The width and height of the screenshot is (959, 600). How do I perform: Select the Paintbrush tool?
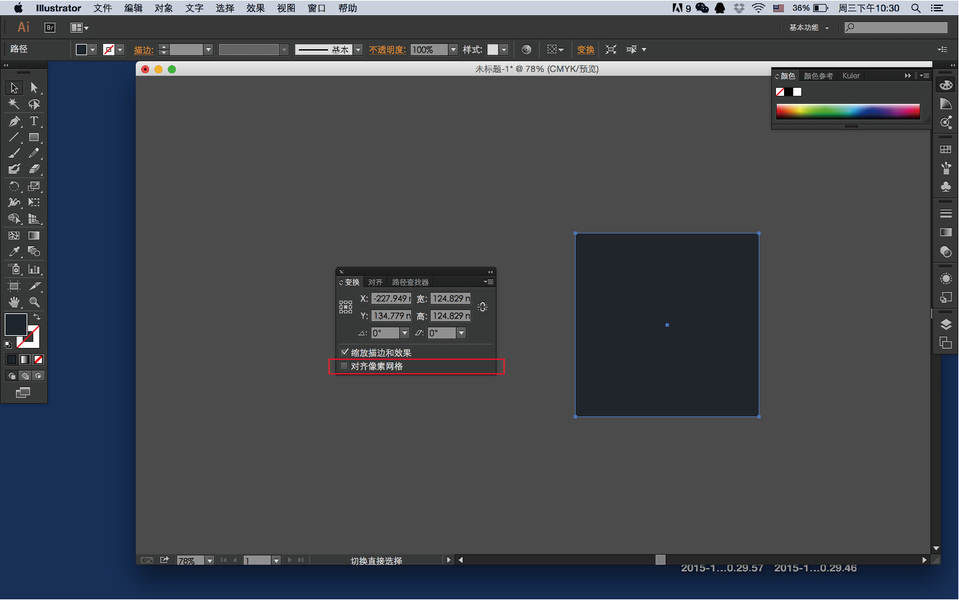pos(14,153)
